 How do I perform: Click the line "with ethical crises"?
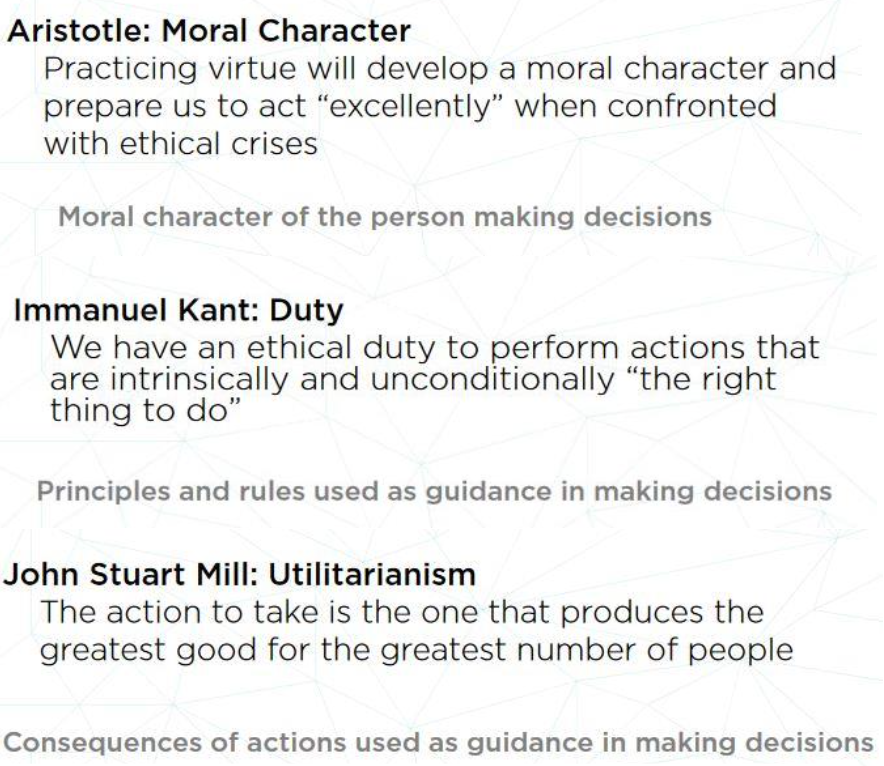pos(180,144)
